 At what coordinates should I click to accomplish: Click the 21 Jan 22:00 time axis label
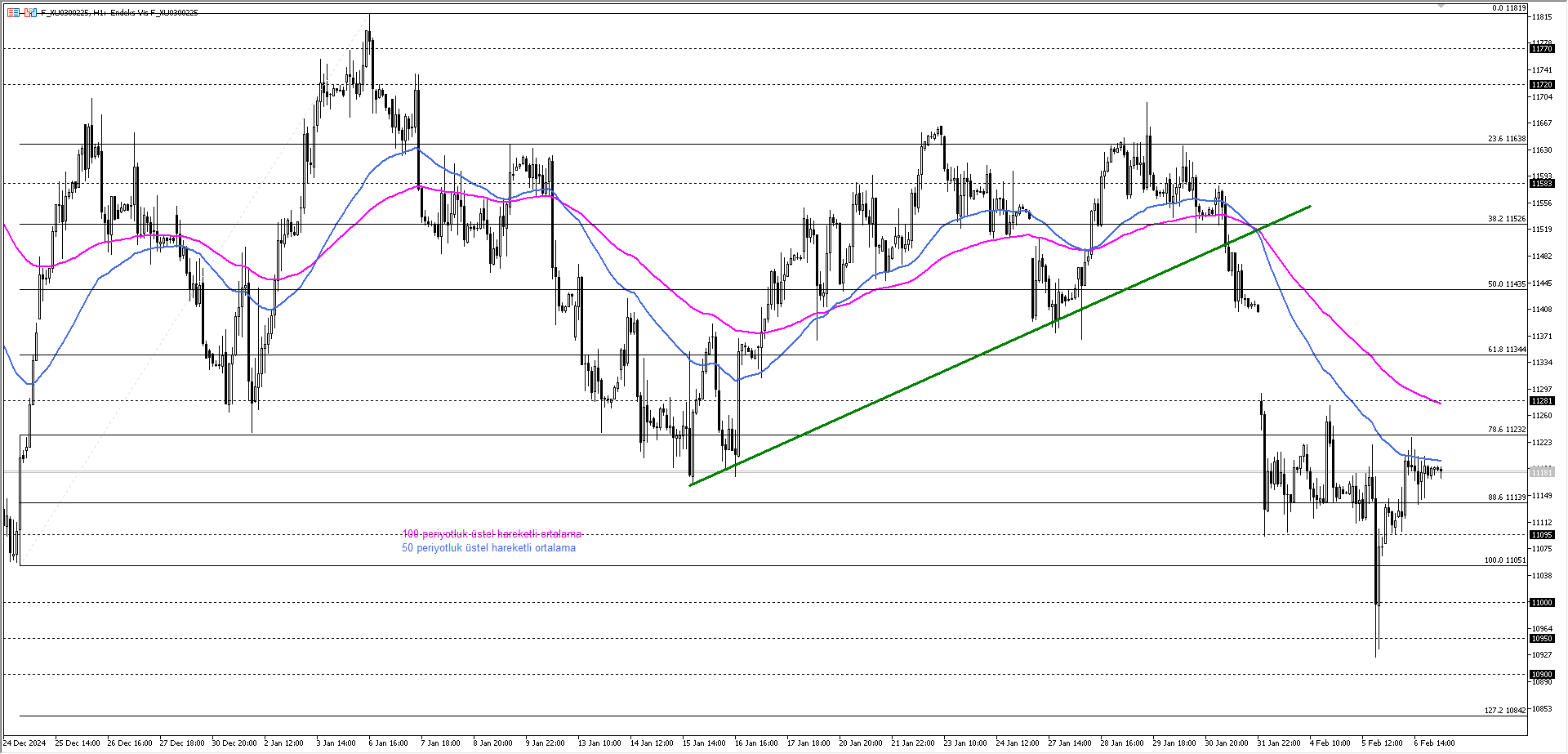pos(913,743)
